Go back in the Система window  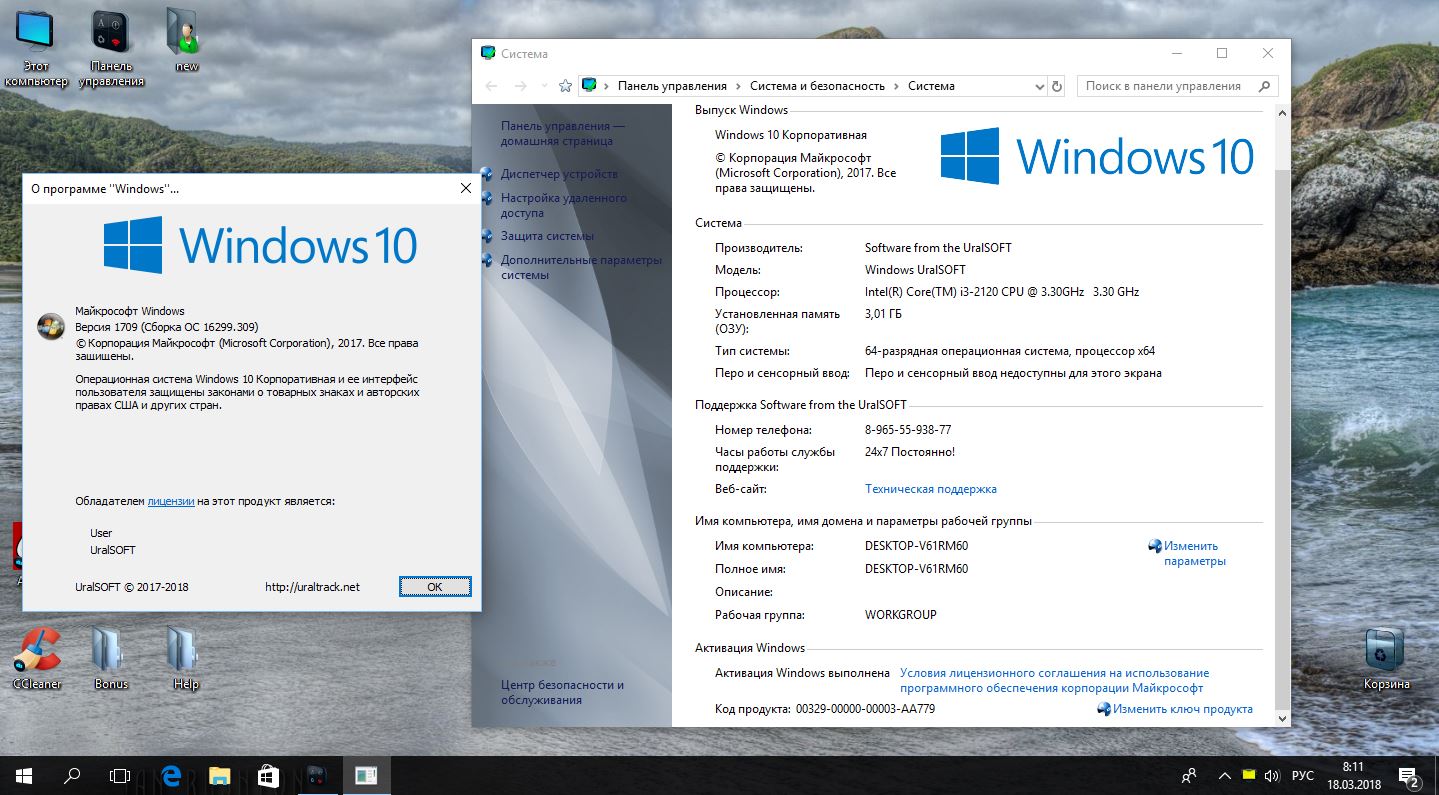pos(491,86)
